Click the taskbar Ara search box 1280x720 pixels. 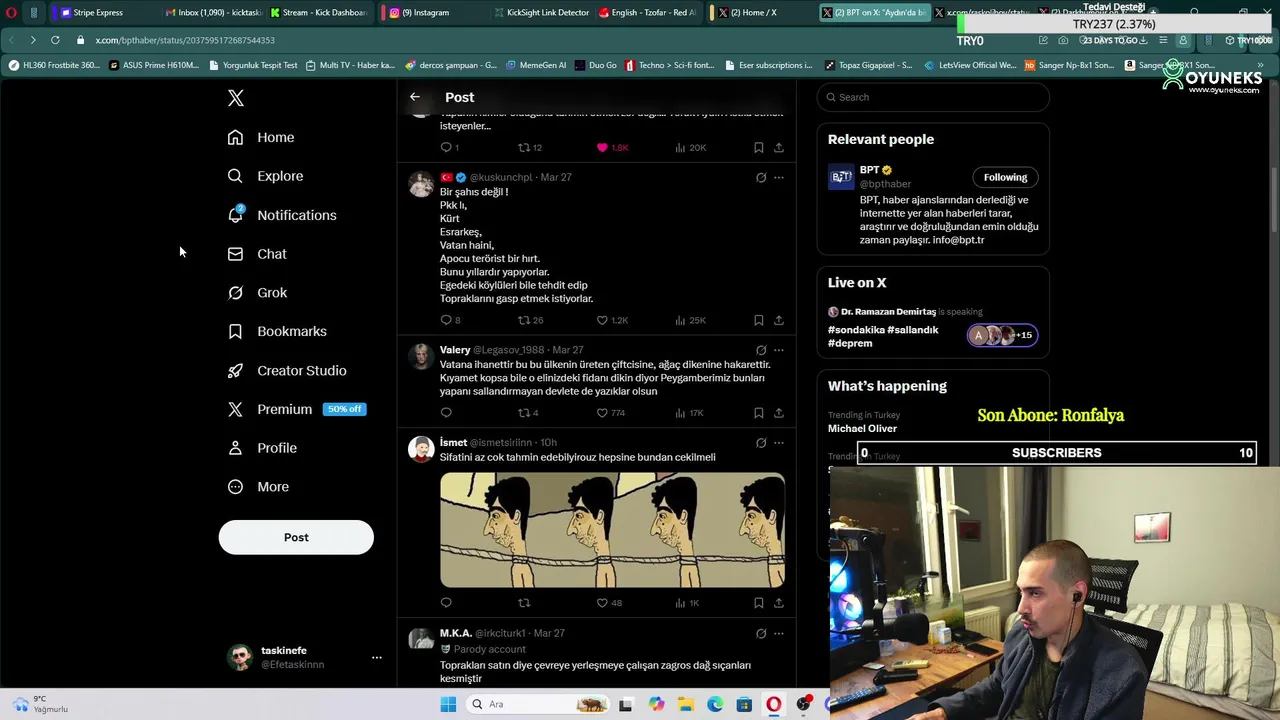pyautogui.click(x=538, y=704)
